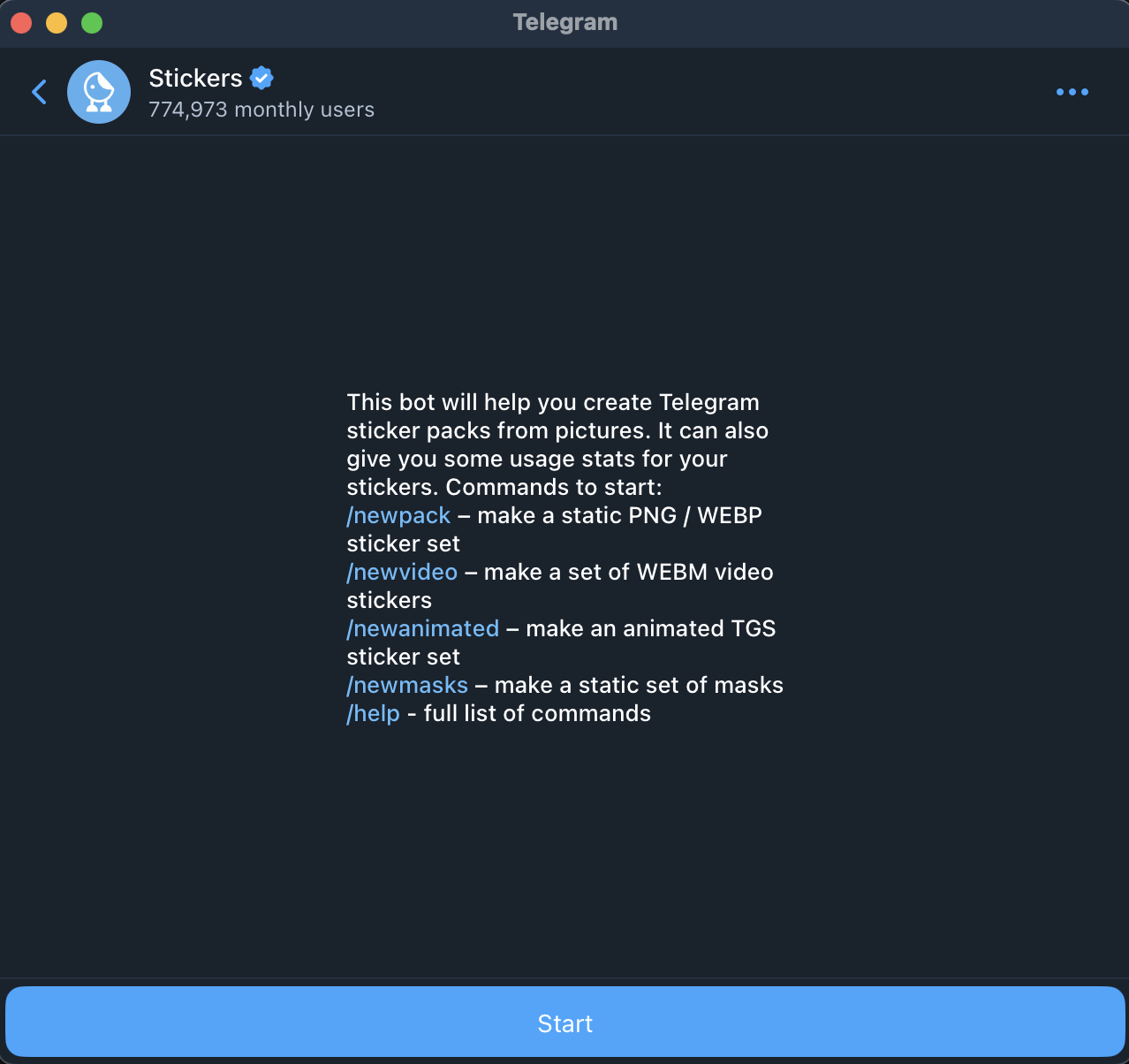
Task: Click the /newmasks command link
Action: tap(407, 685)
